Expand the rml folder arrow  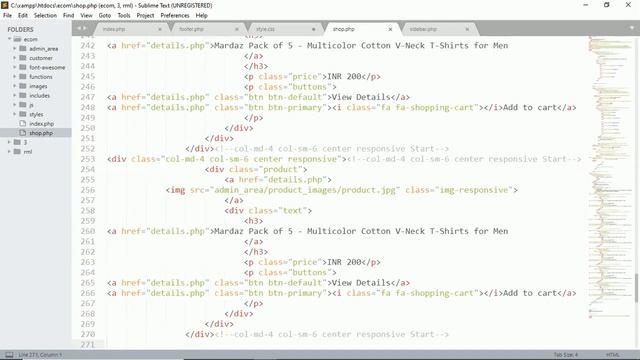(x=9, y=151)
